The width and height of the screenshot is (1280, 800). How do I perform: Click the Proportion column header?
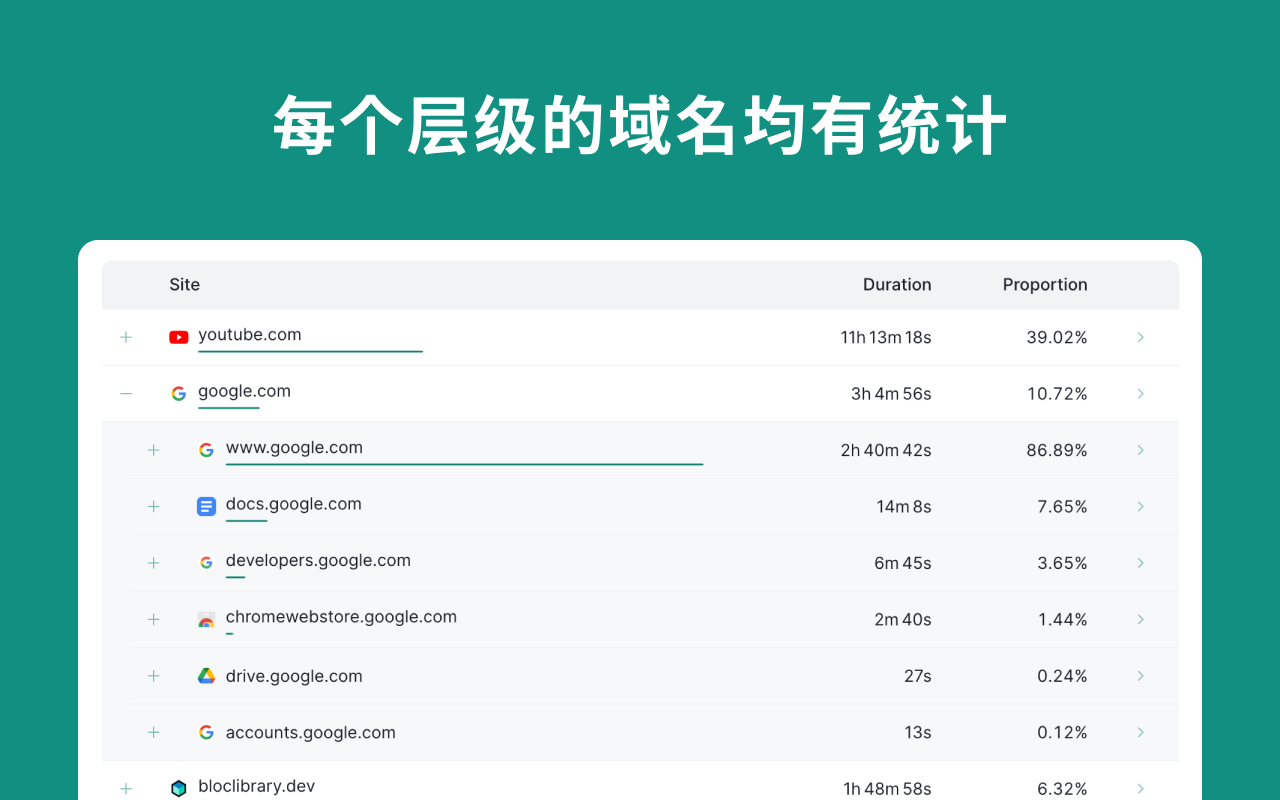(x=1044, y=284)
